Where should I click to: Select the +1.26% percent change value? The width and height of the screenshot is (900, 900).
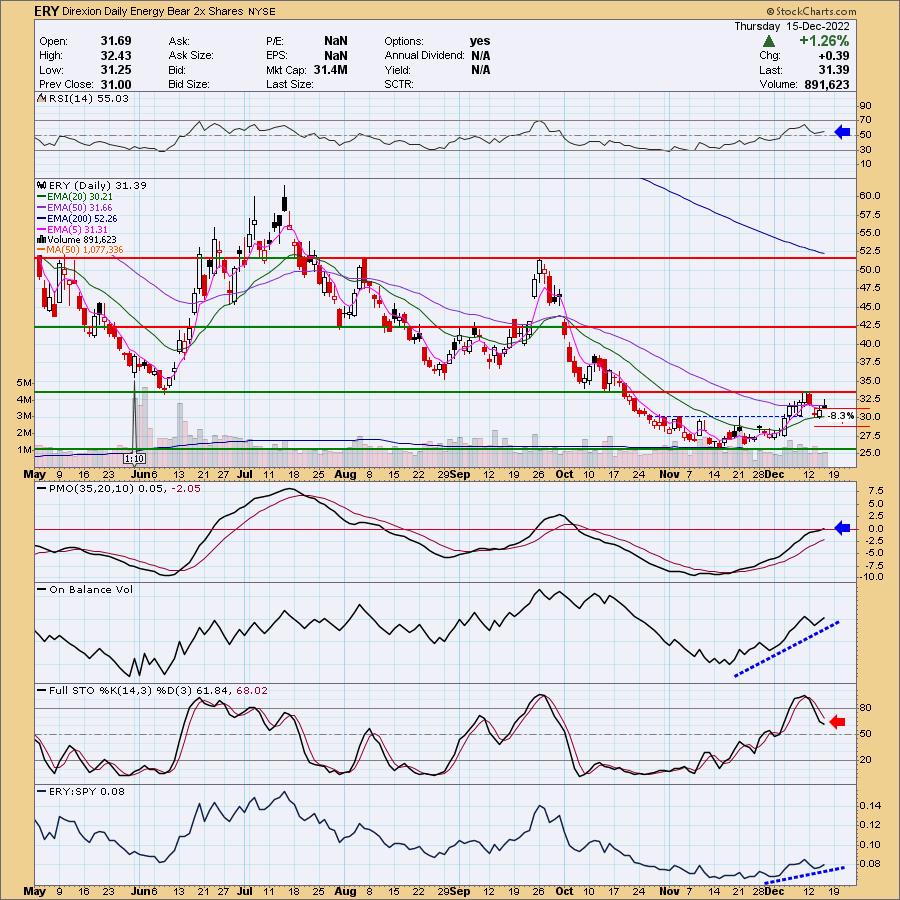tap(824, 41)
